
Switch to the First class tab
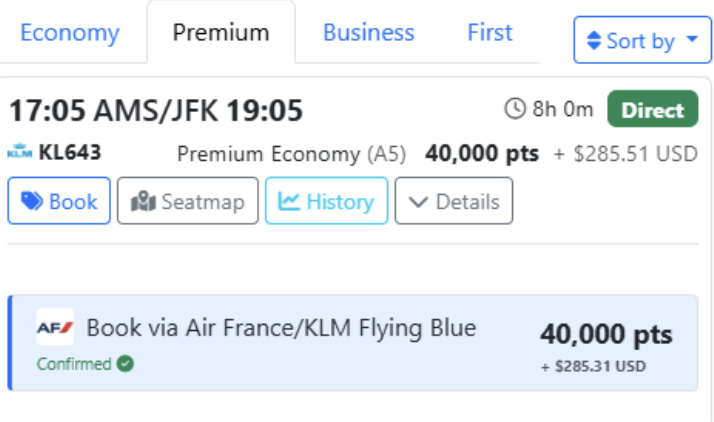pyautogui.click(x=490, y=33)
